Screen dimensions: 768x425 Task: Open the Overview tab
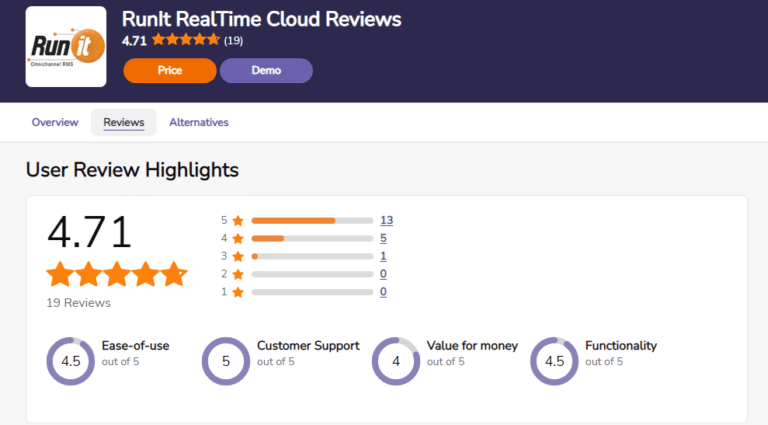[x=55, y=123]
